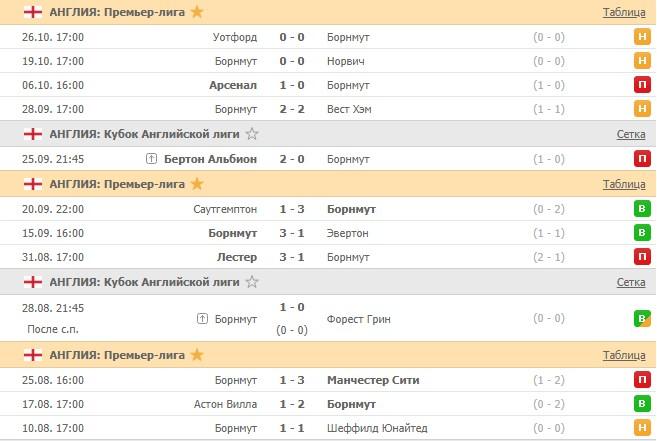Click the draw badge for Борнмут–Вест Хэм

643,109
